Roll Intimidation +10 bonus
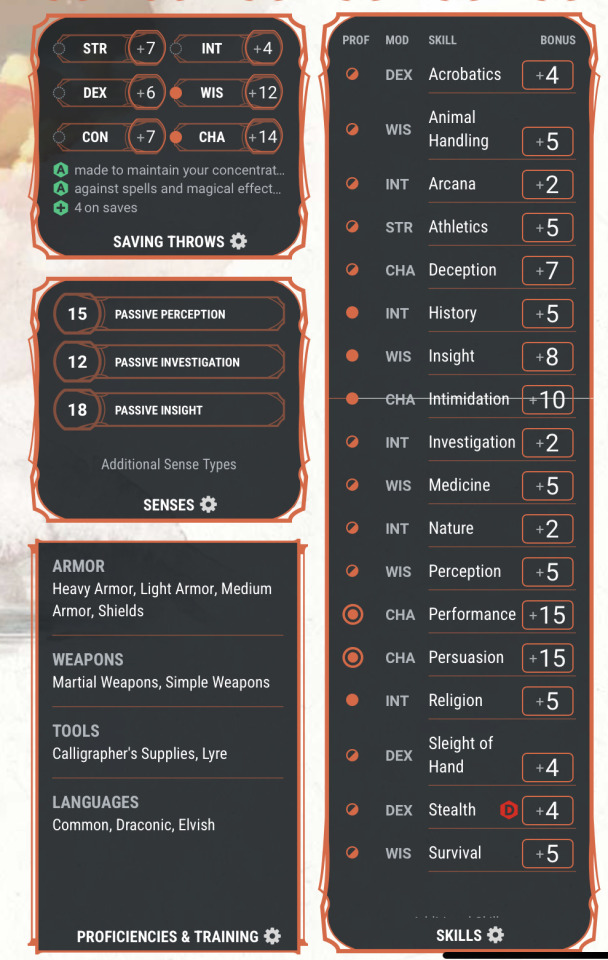Viewport: 608px width, 960px height. [548, 400]
